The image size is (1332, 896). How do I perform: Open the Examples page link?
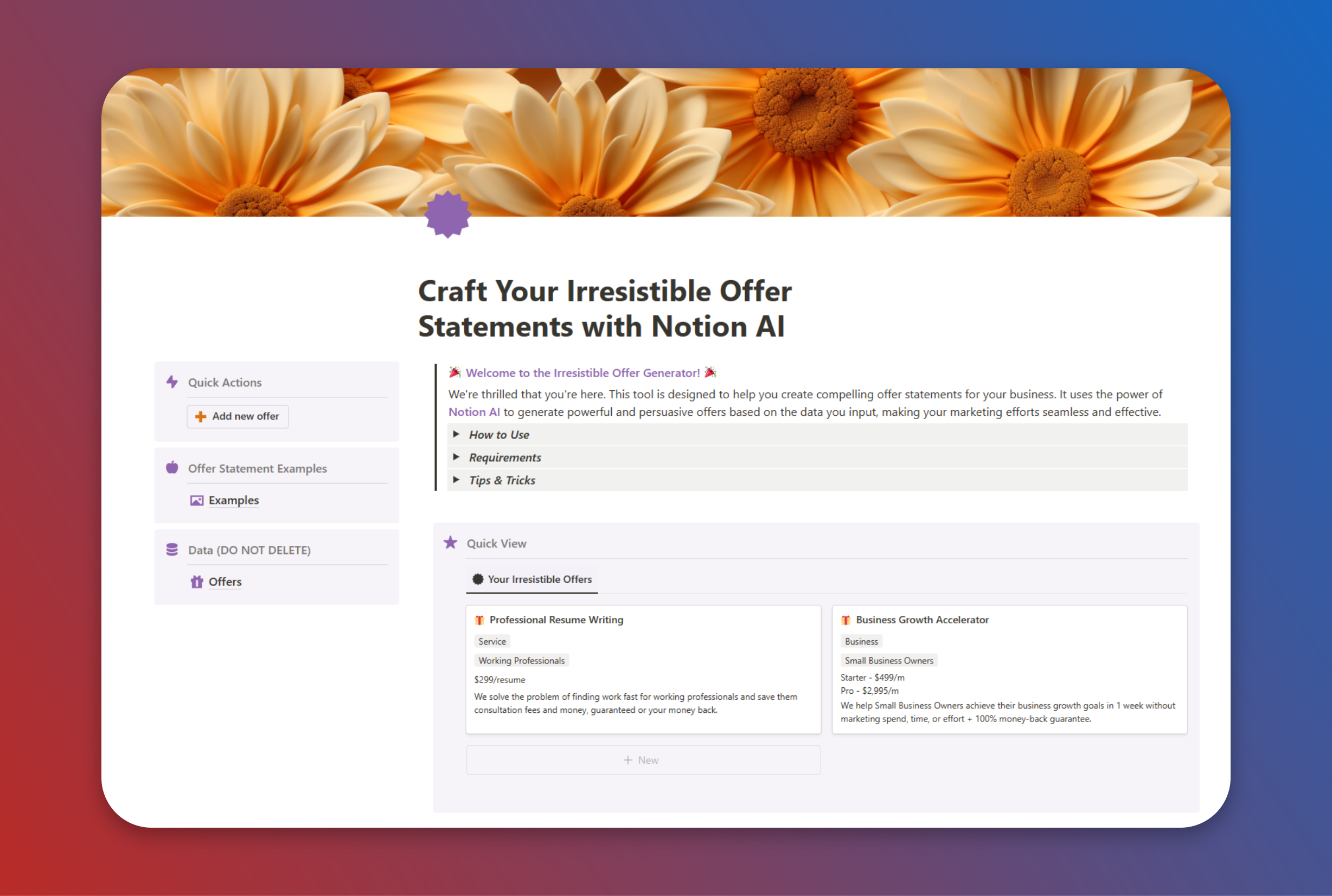point(233,500)
